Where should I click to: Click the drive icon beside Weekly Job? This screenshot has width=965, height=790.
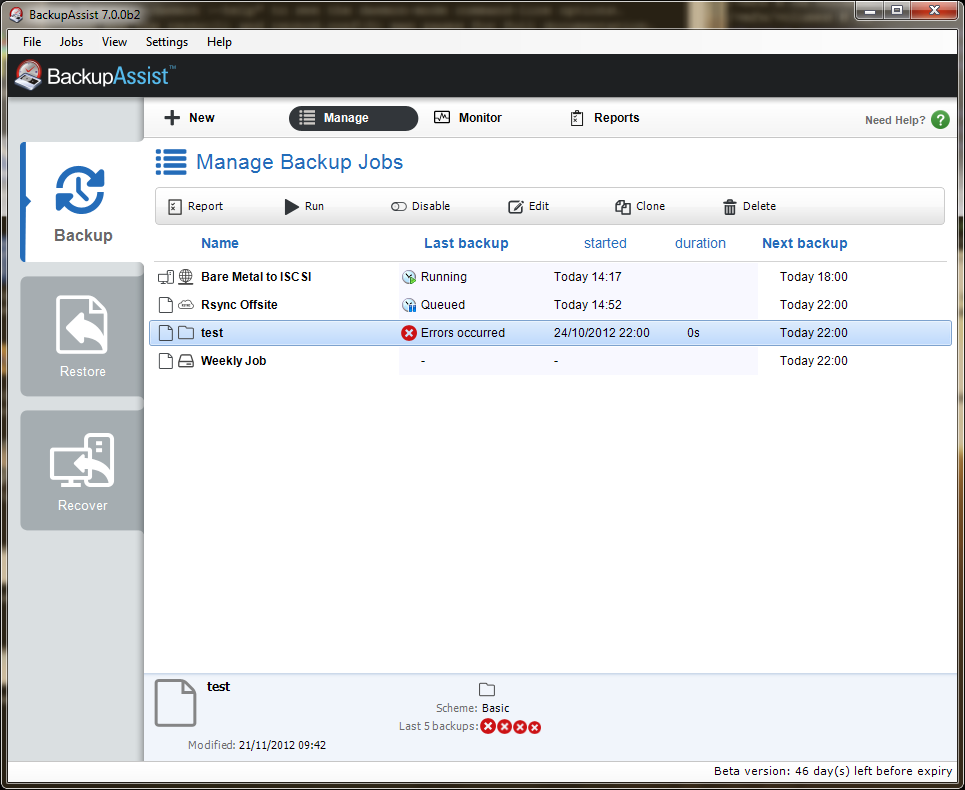click(185, 361)
